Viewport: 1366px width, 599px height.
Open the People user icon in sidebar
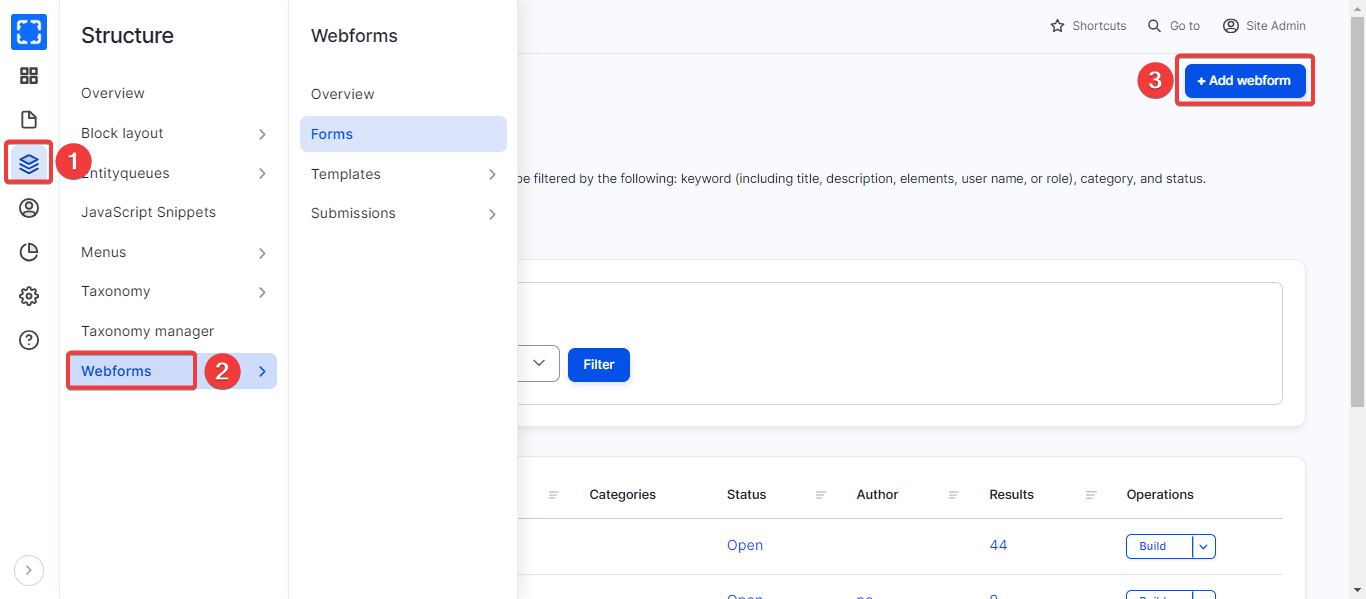(29, 208)
